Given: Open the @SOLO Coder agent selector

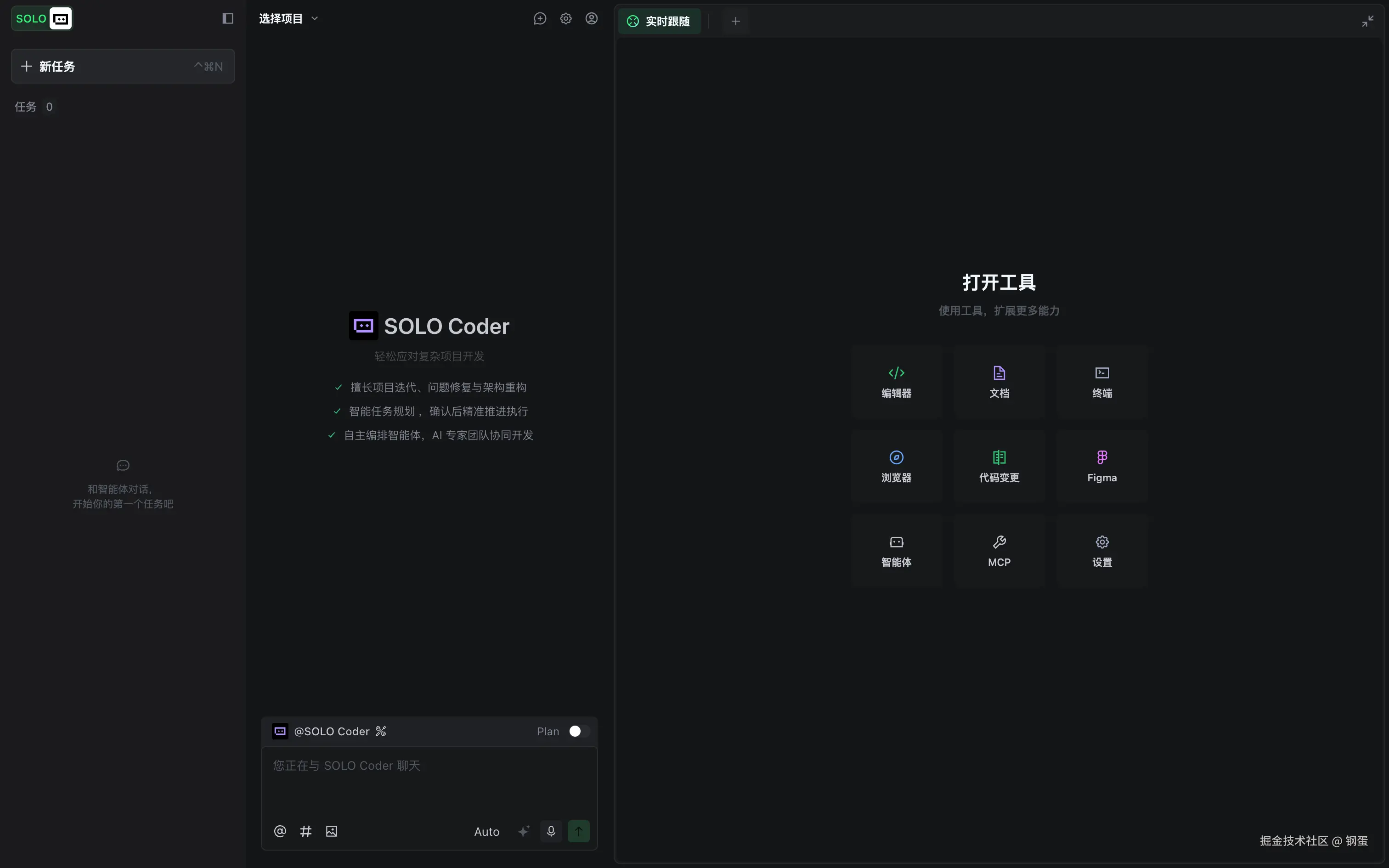Looking at the screenshot, I should click(331, 731).
